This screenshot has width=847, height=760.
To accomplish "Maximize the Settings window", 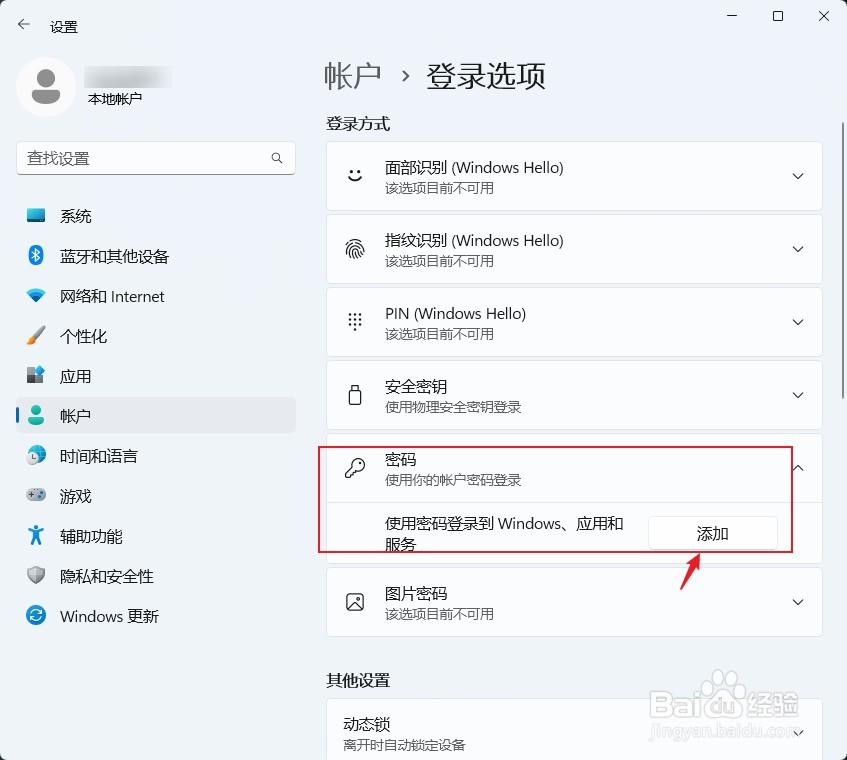I will pyautogui.click(x=778, y=16).
